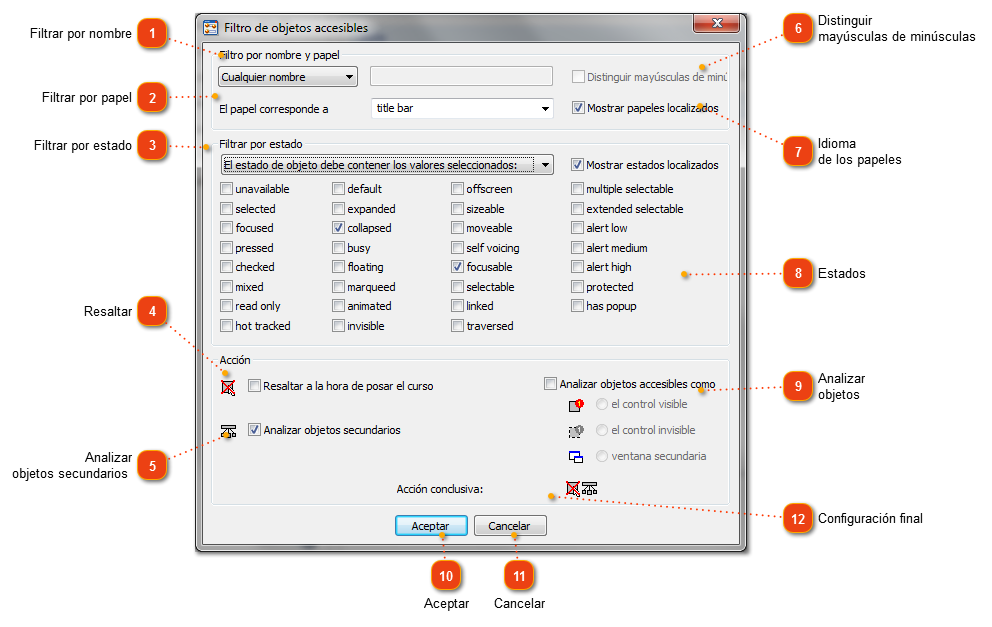Select the el control invisible radio

pos(602,430)
